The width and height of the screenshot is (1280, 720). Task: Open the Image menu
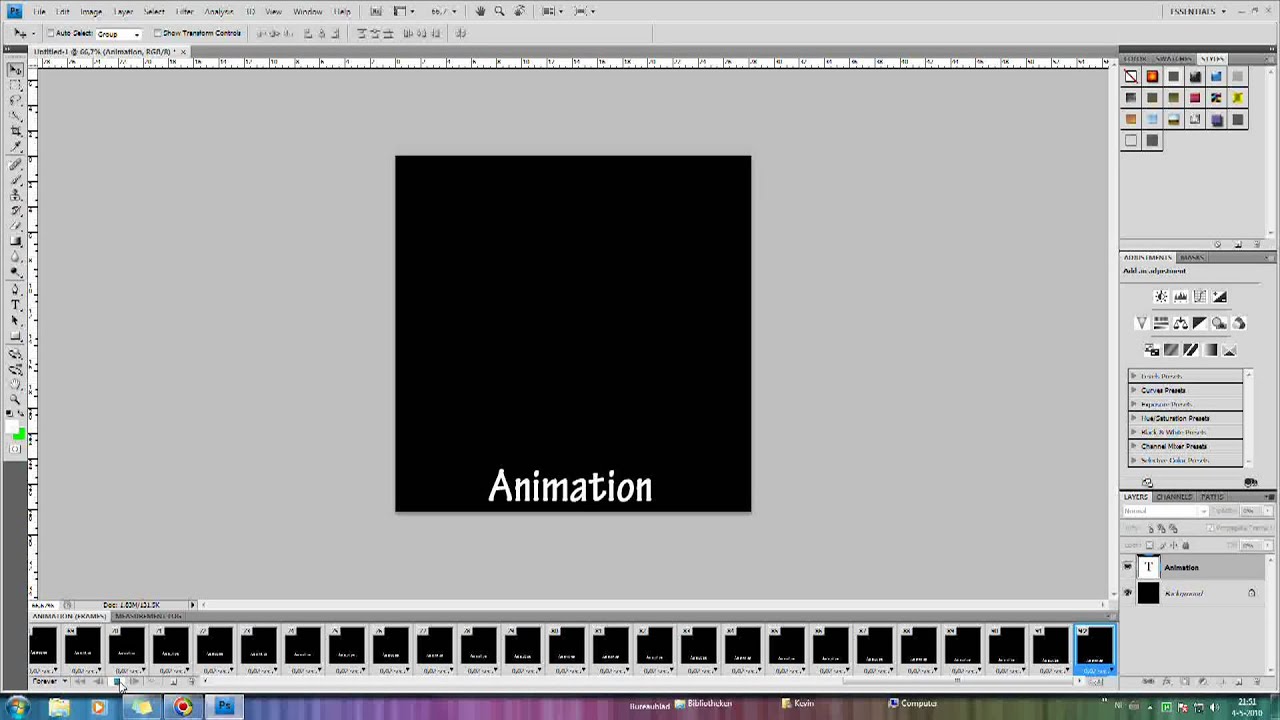[91, 11]
